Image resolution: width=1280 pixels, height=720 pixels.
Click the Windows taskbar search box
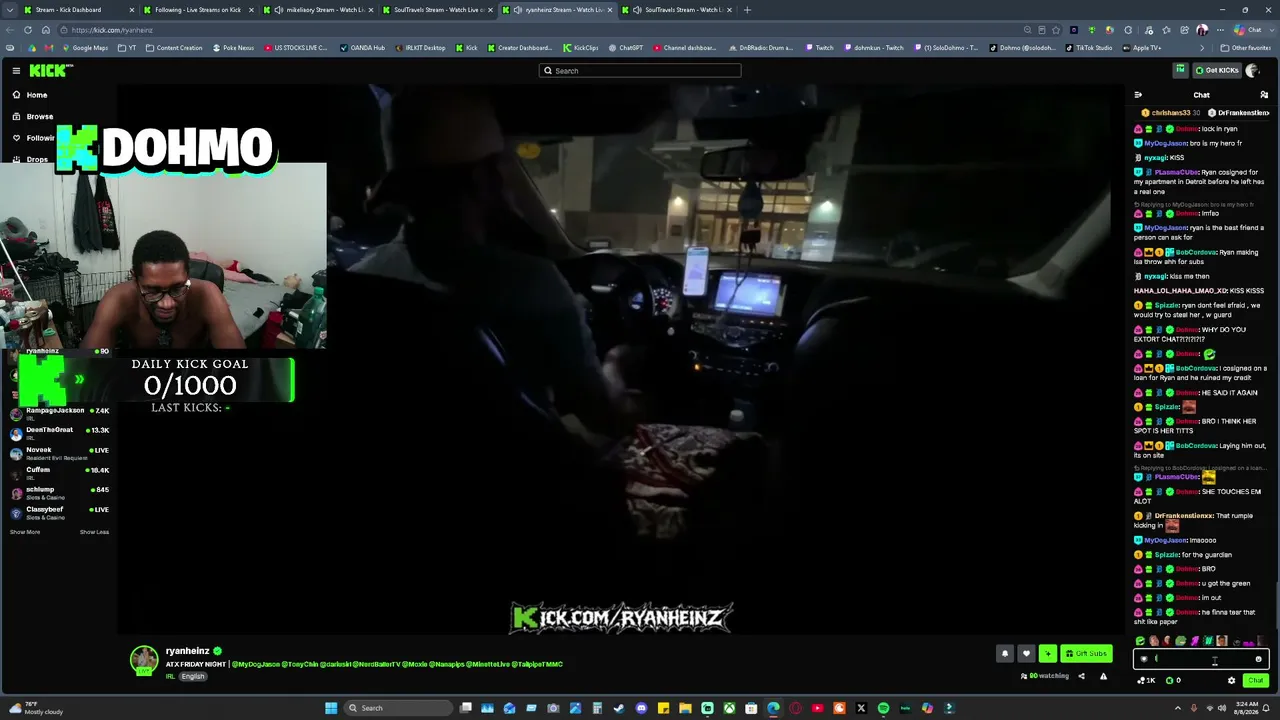pyautogui.click(x=398, y=708)
